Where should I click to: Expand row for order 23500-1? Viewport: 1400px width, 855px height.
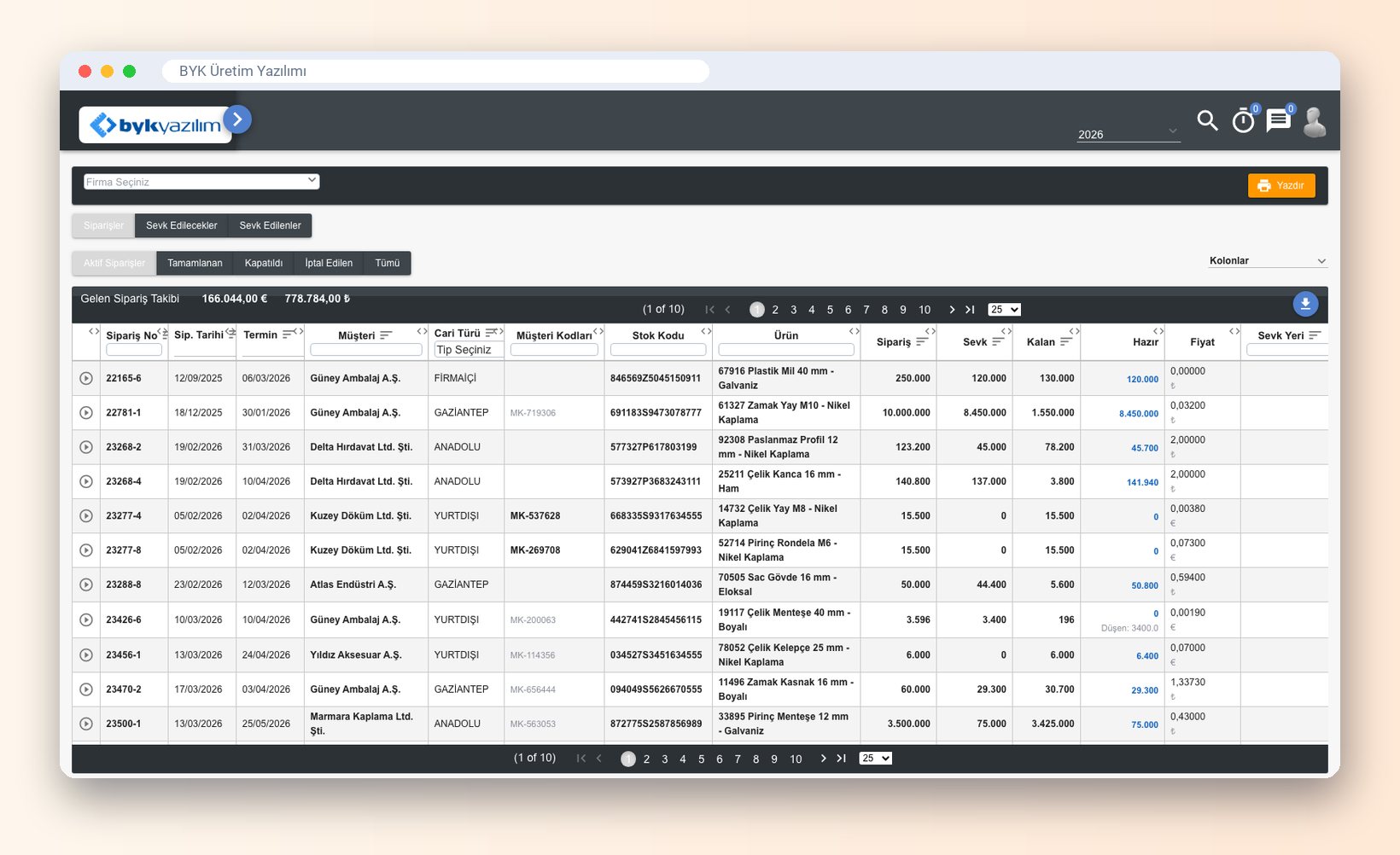(x=86, y=724)
